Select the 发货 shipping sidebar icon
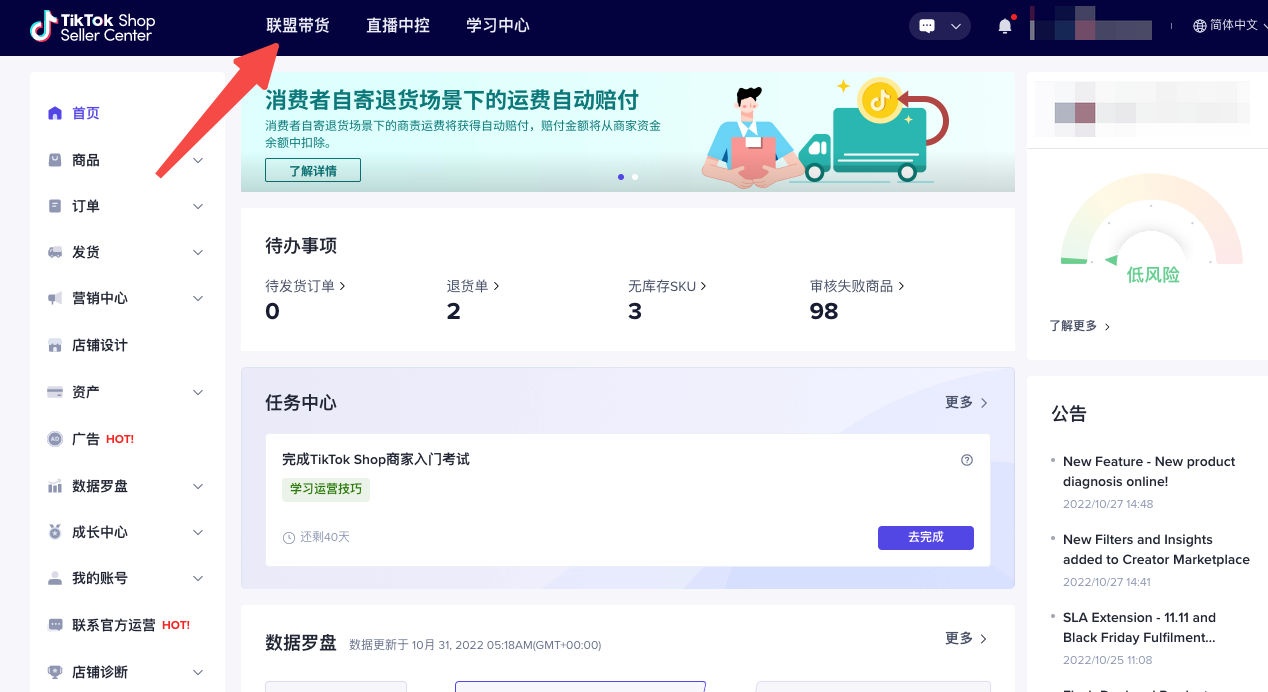This screenshot has width=1268, height=692. 56,251
